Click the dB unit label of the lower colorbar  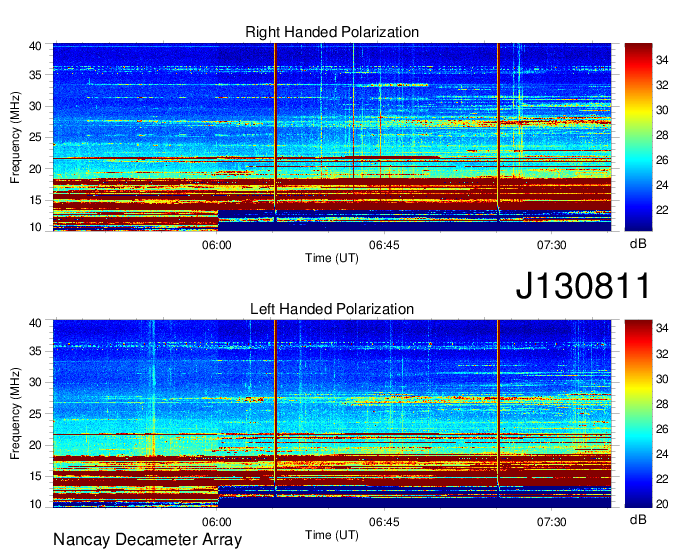tap(638, 520)
